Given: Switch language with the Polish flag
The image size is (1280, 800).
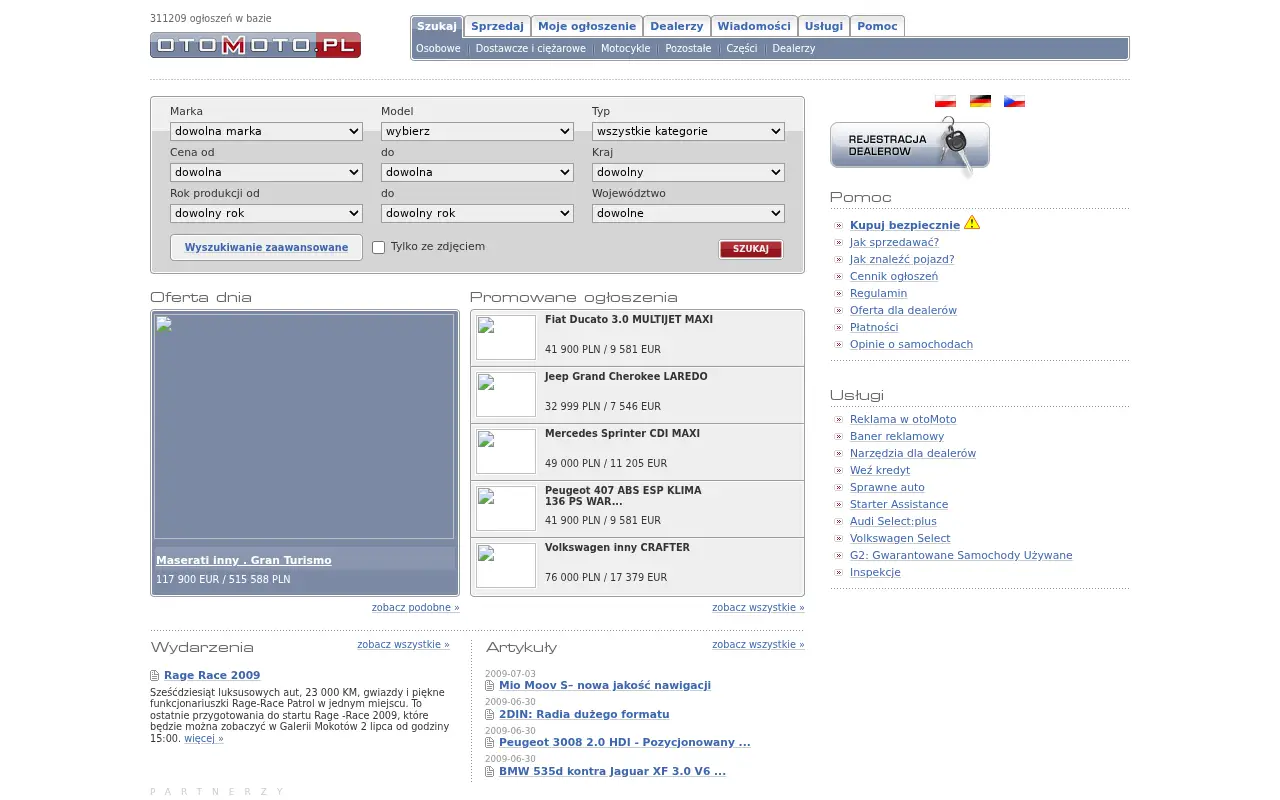Looking at the screenshot, I should tap(945, 101).
